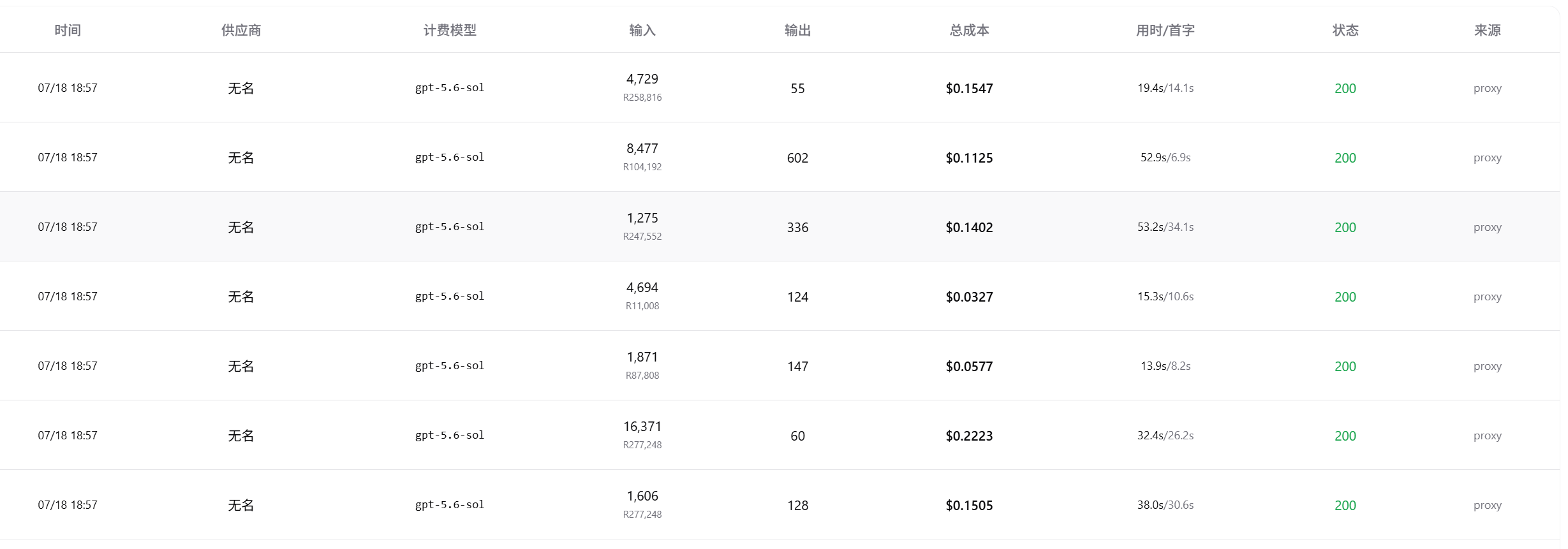
Task: Click the $0.1505 cost cell
Action: pyautogui.click(x=969, y=505)
